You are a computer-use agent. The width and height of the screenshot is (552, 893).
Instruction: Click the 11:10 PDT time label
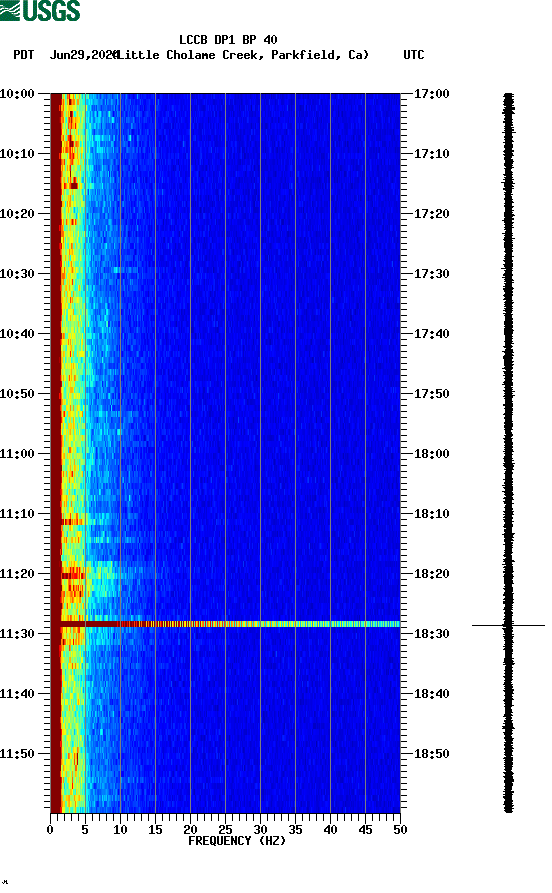tap(17, 514)
